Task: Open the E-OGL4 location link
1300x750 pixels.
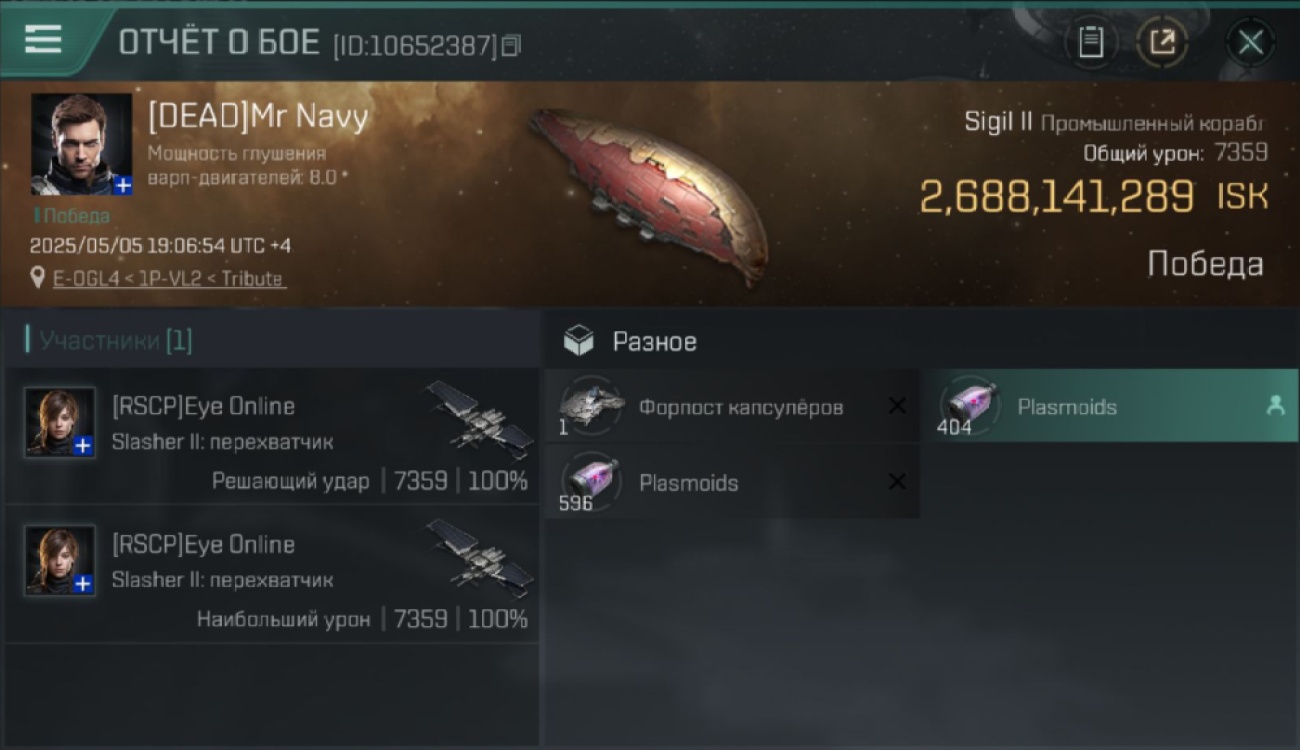Action: pyautogui.click(x=169, y=279)
